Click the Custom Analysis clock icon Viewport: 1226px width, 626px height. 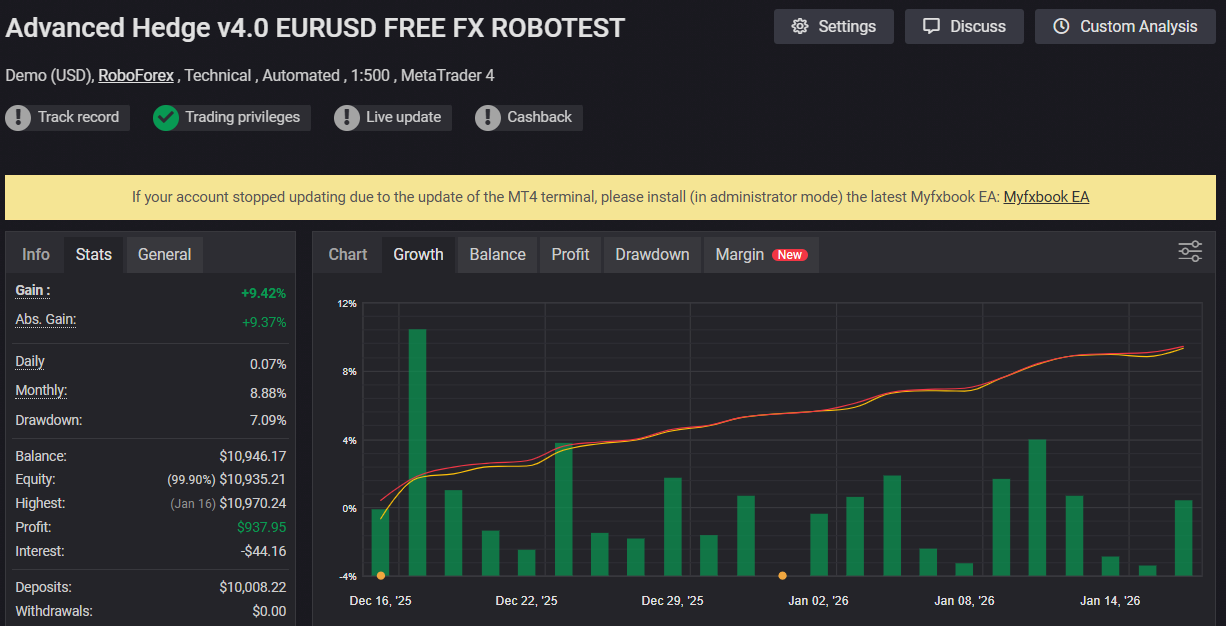coord(1061,27)
